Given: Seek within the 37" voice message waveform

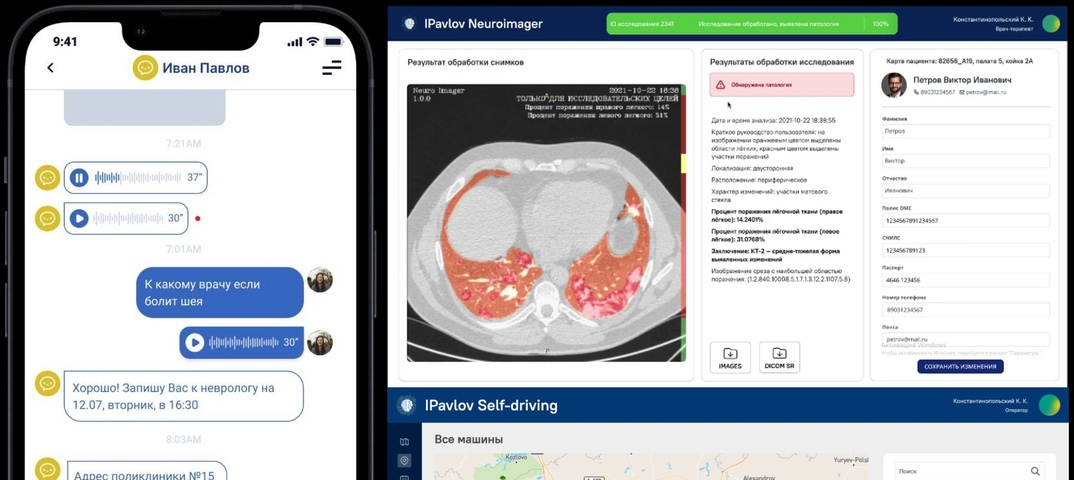Looking at the screenshot, I should point(138,177).
